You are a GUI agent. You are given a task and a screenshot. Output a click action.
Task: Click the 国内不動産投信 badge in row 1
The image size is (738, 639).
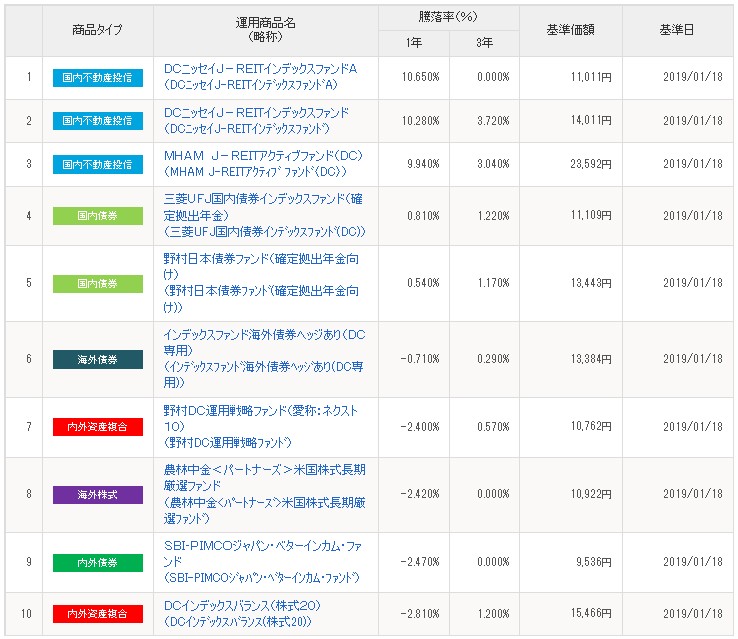pyautogui.click(x=97, y=78)
